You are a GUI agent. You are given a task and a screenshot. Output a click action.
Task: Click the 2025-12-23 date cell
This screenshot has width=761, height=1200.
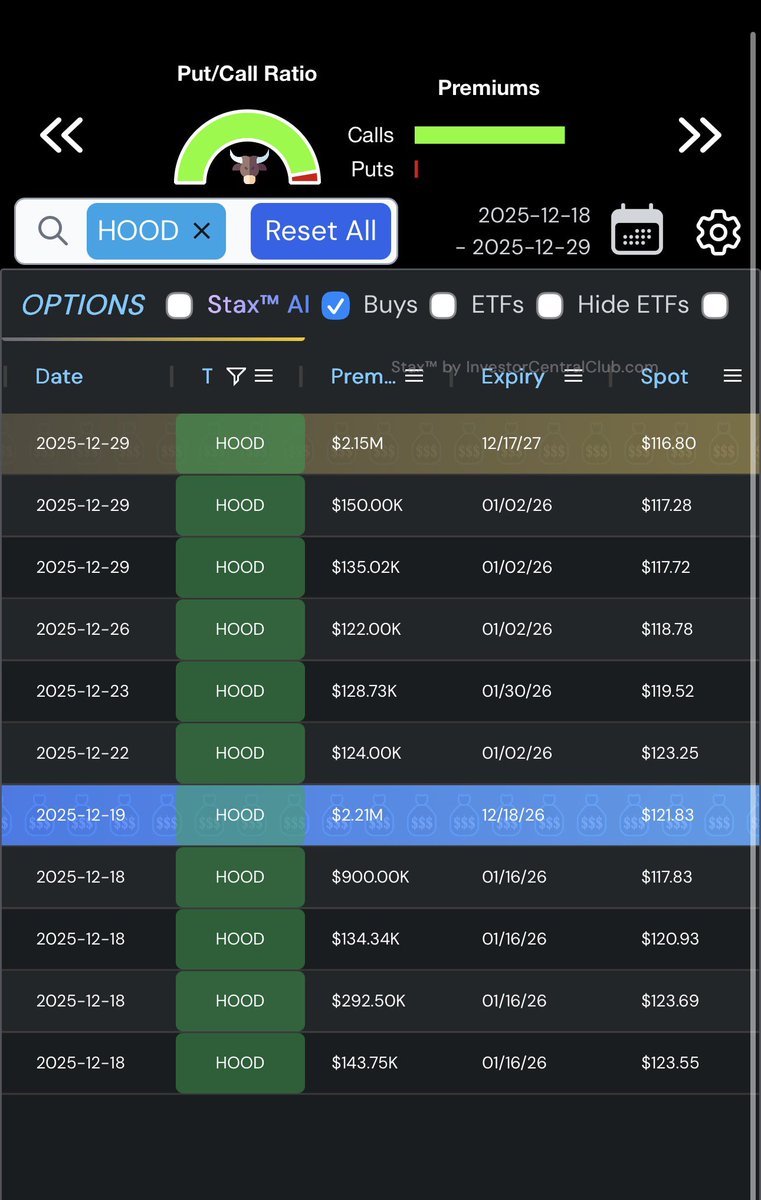tap(82, 691)
